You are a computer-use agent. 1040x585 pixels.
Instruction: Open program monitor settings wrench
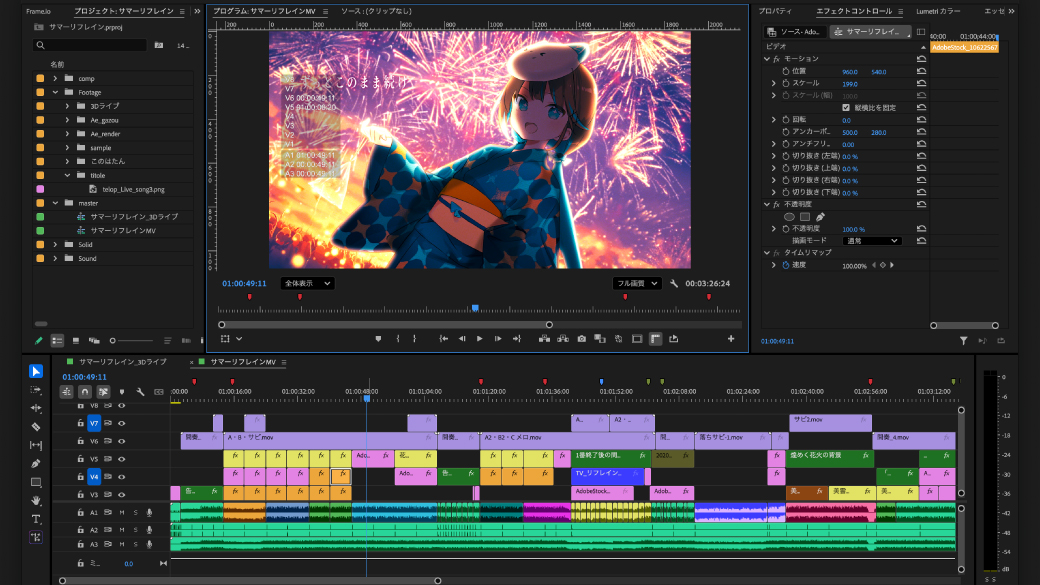click(674, 284)
